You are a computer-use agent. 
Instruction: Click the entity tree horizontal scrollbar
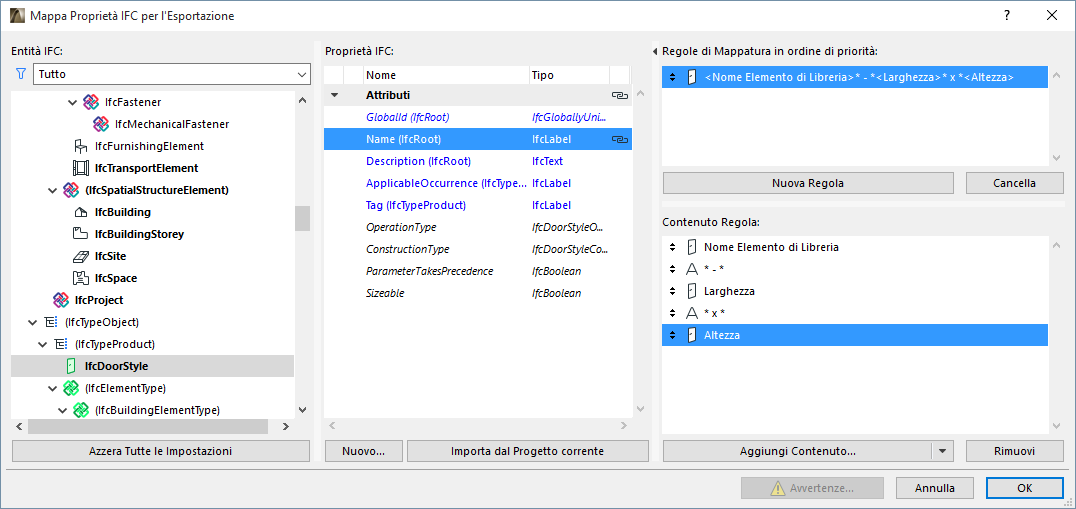point(148,427)
